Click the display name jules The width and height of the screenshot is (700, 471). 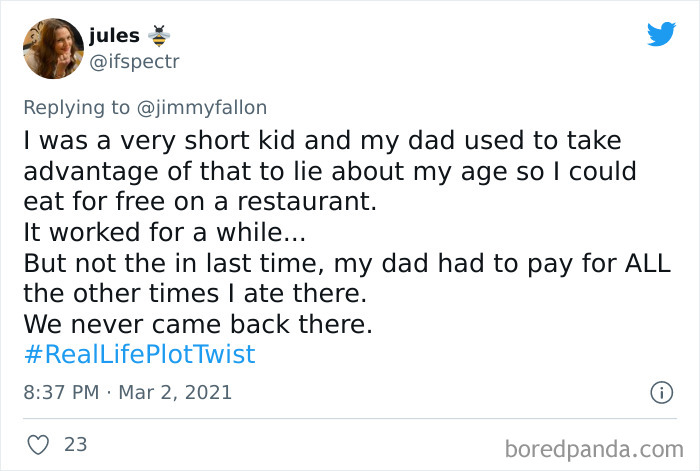(x=114, y=37)
